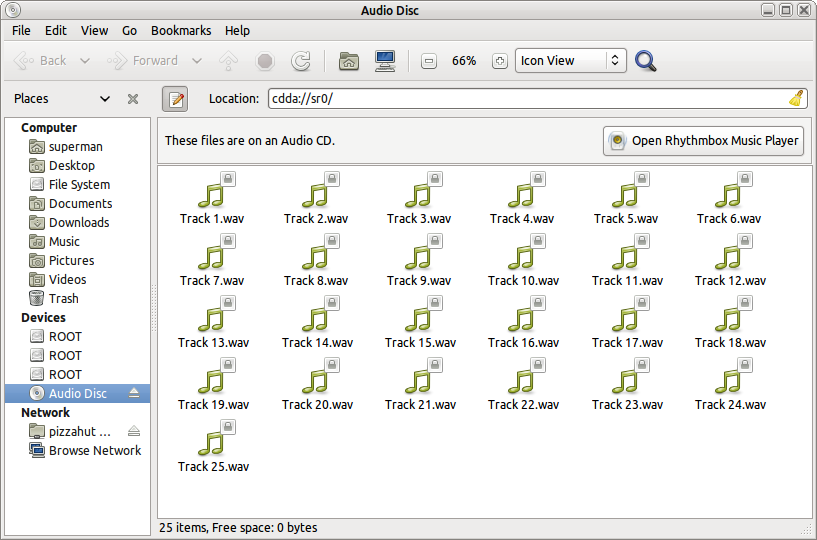Open the Computer toolbar icon
The width and height of the screenshot is (817, 540).
pyautogui.click(x=385, y=61)
